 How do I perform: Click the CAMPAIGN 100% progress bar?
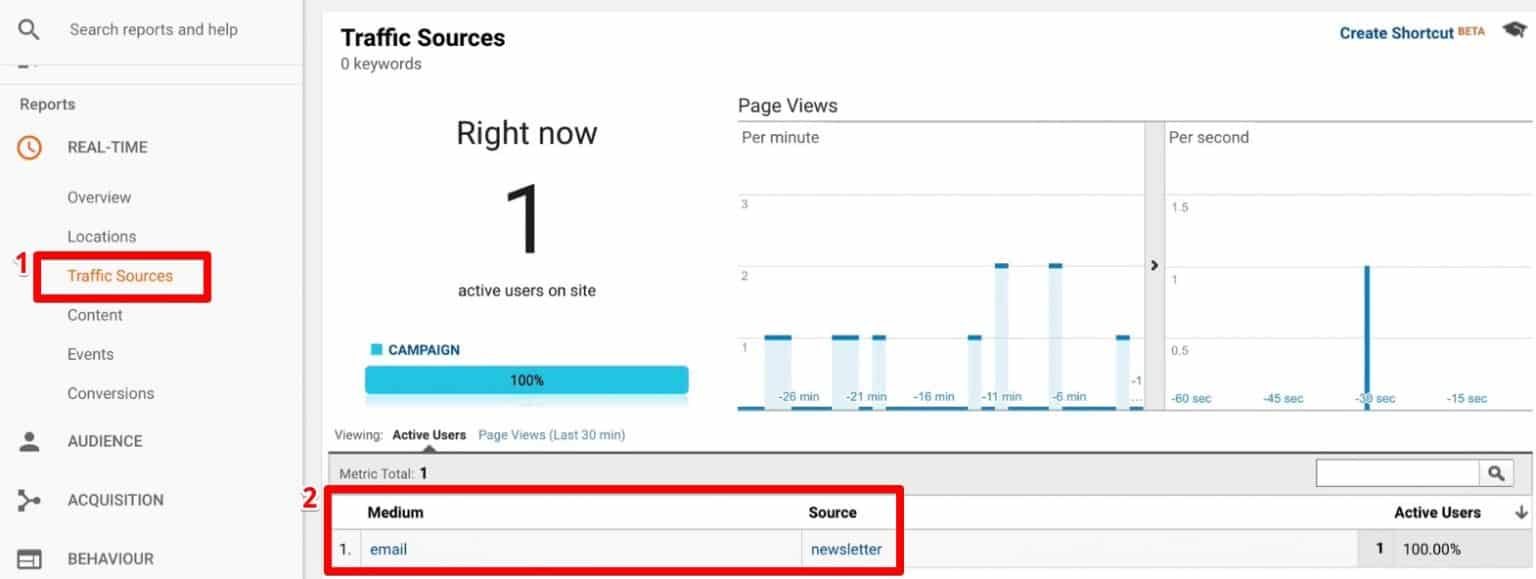[x=527, y=380]
